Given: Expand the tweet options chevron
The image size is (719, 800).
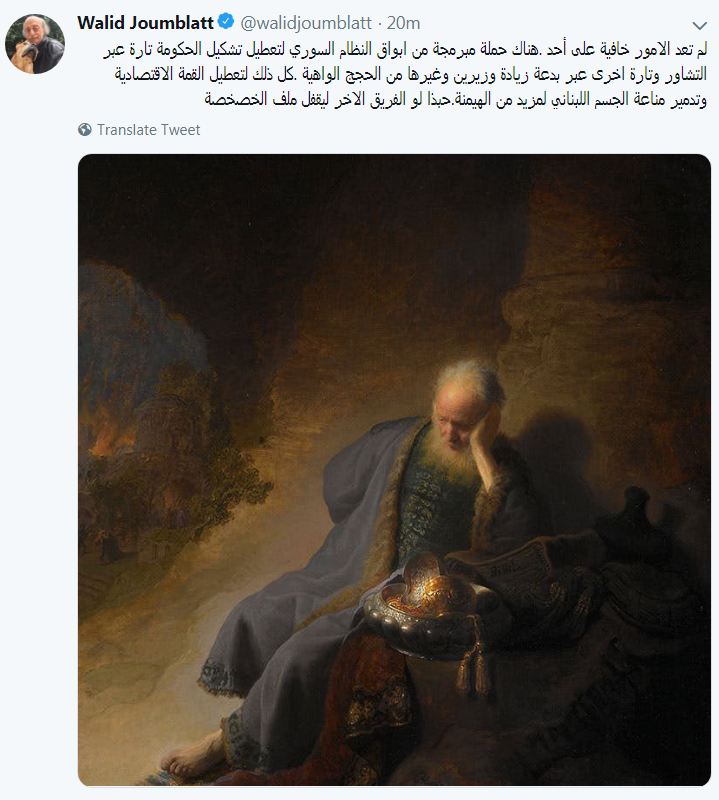Looking at the screenshot, I should (x=700, y=26).
